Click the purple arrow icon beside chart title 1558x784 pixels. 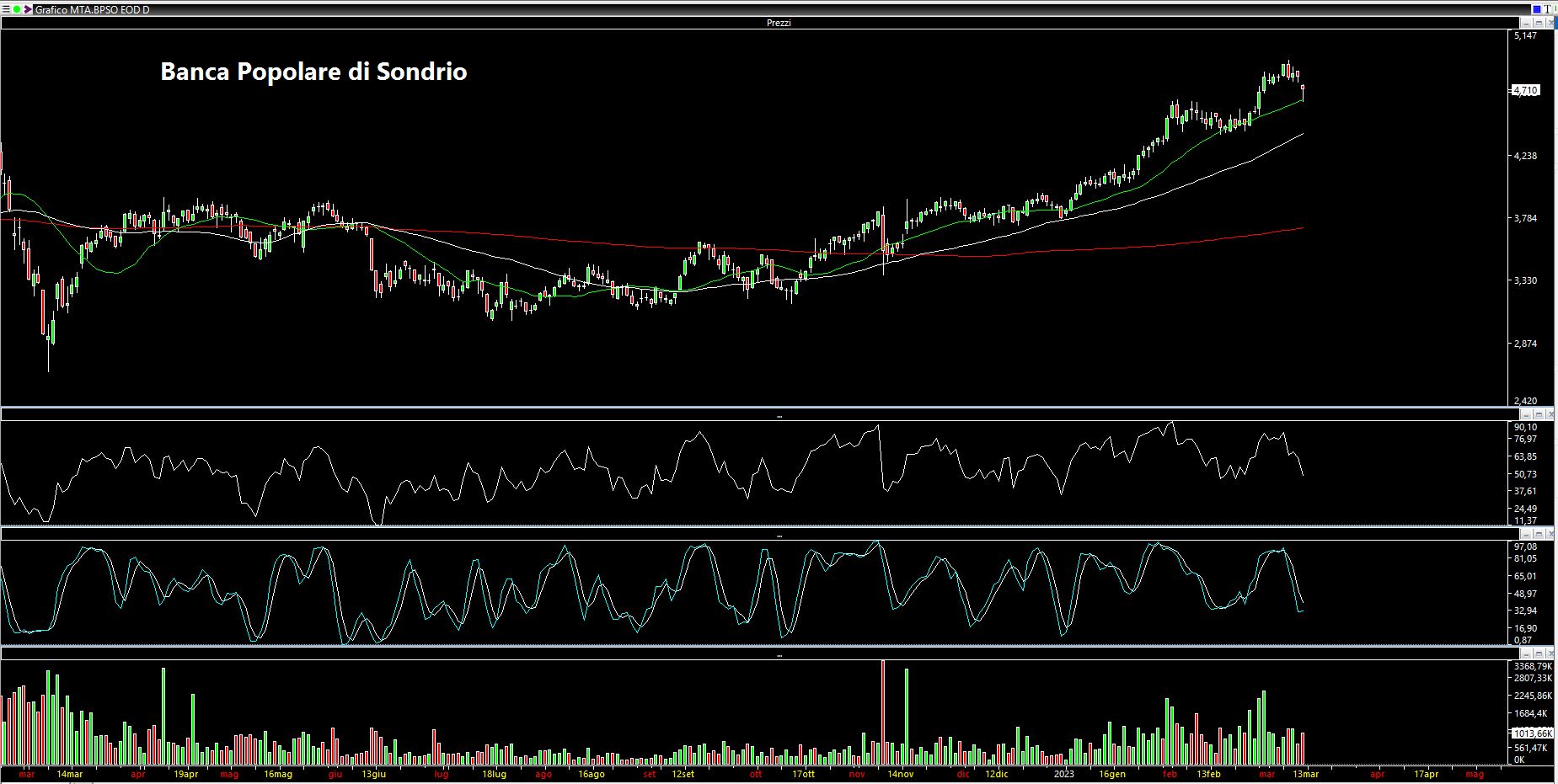pos(28,9)
